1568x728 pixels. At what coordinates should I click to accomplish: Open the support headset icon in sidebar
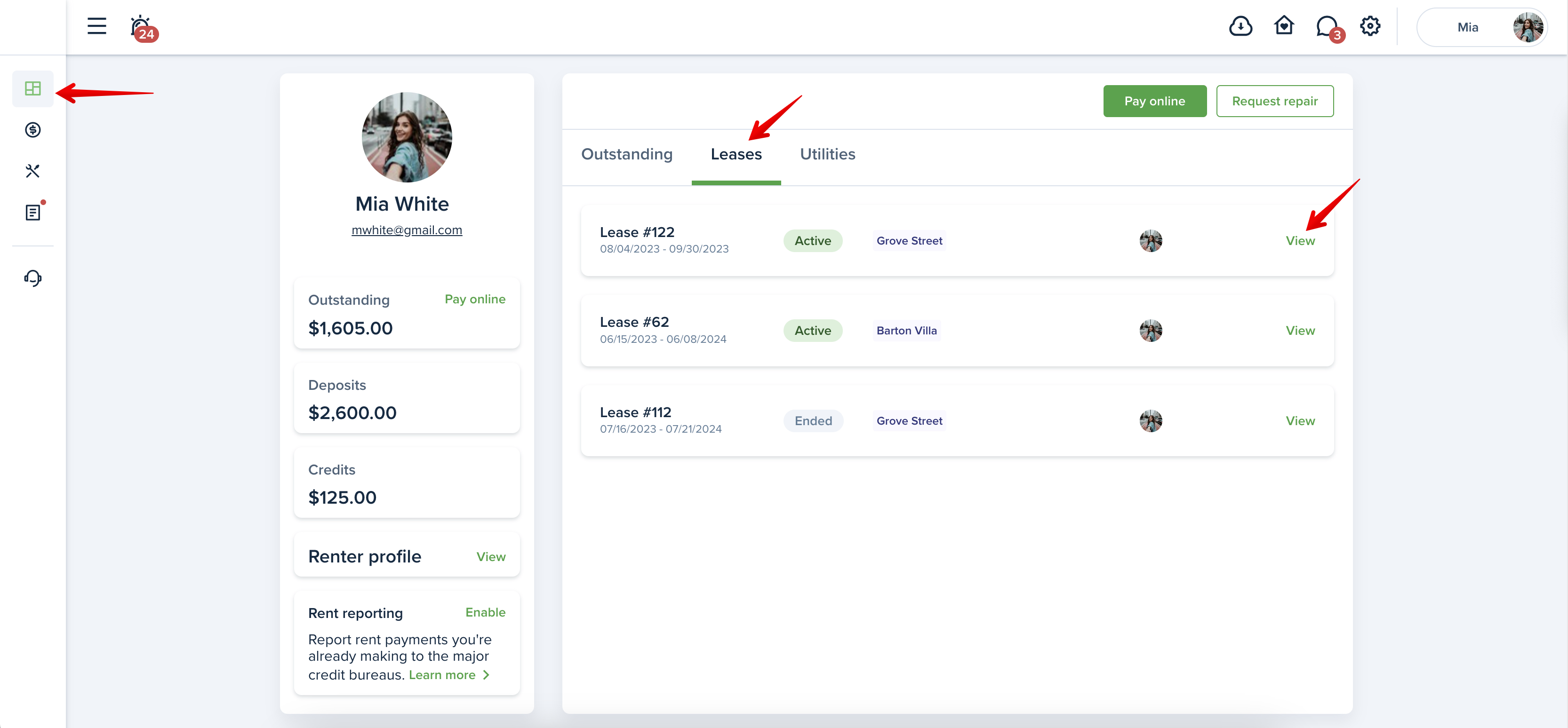click(33, 278)
